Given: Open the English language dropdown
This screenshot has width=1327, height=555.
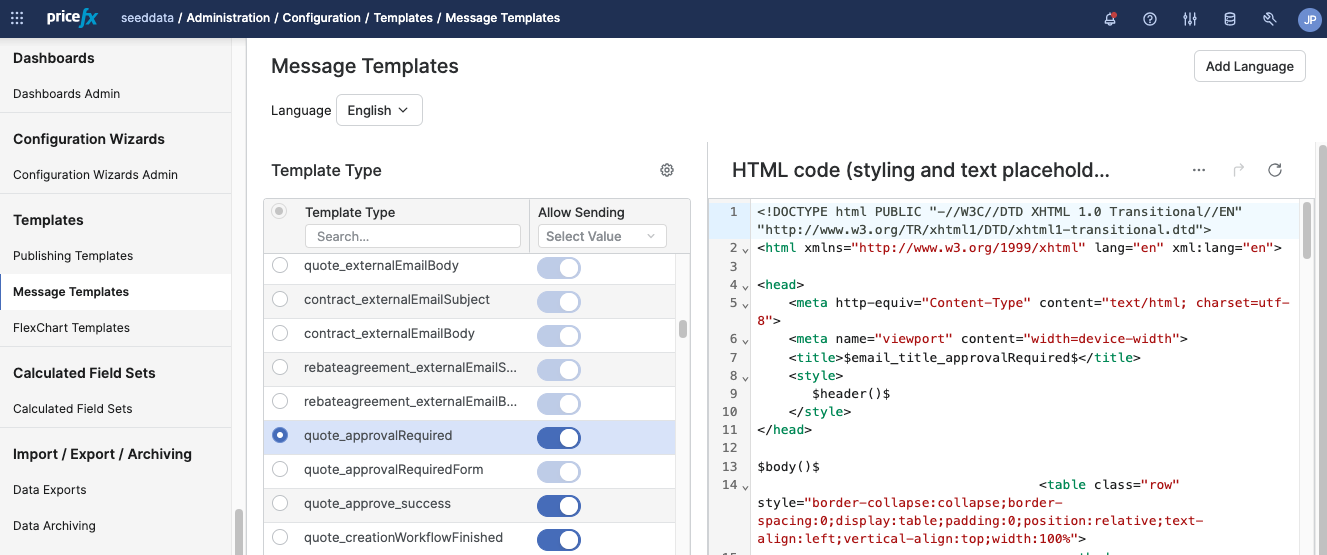Looking at the screenshot, I should click(x=379, y=110).
